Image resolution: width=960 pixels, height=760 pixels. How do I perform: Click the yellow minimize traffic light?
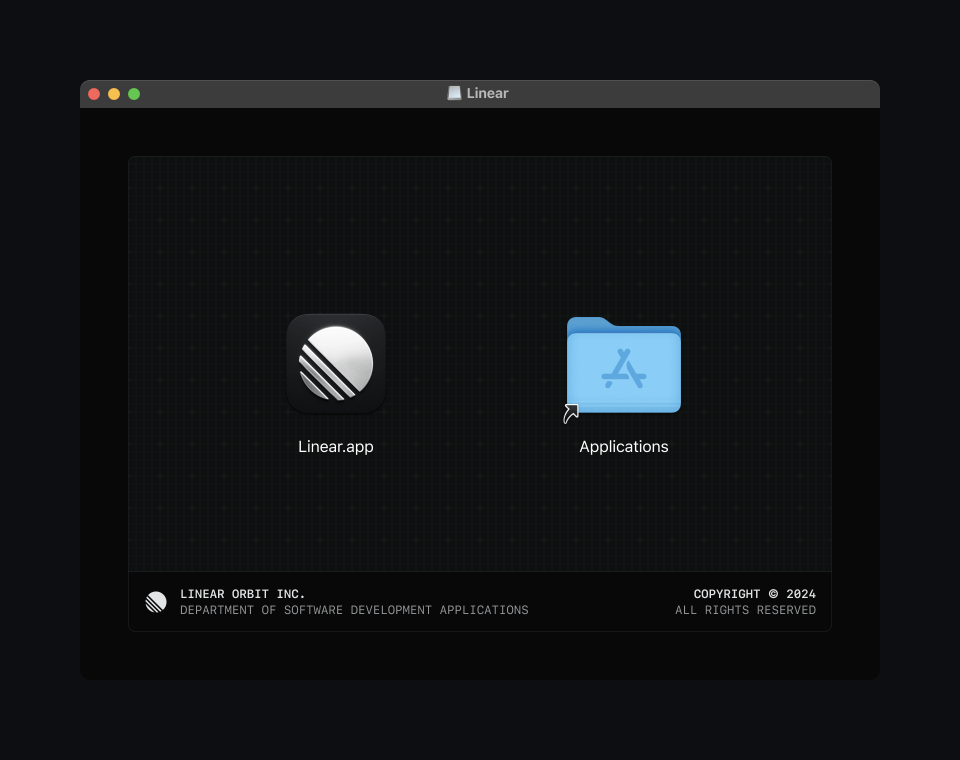tap(113, 93)
